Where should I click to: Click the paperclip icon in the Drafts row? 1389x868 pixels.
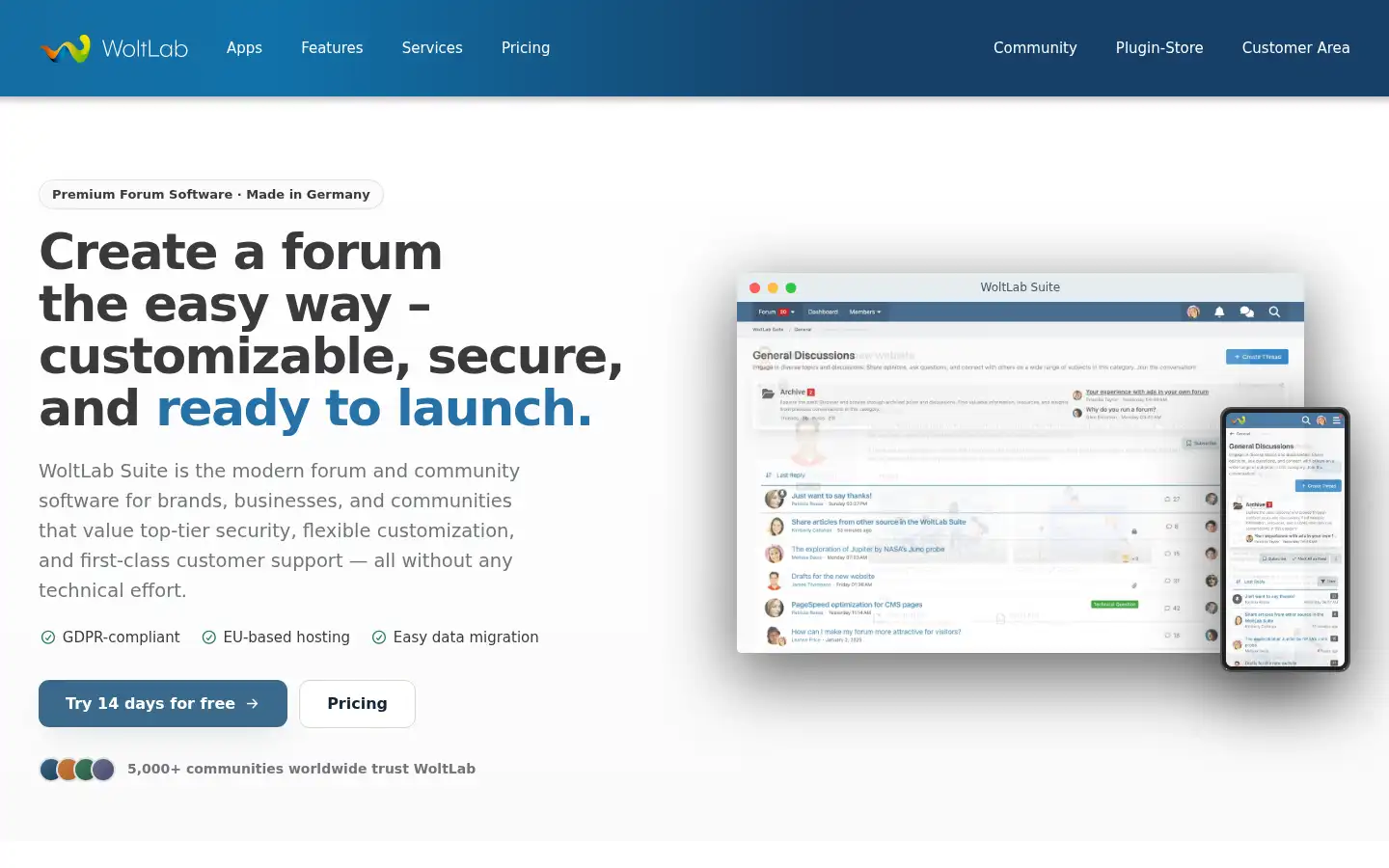pyautogui.click(x=1134, y=585)
